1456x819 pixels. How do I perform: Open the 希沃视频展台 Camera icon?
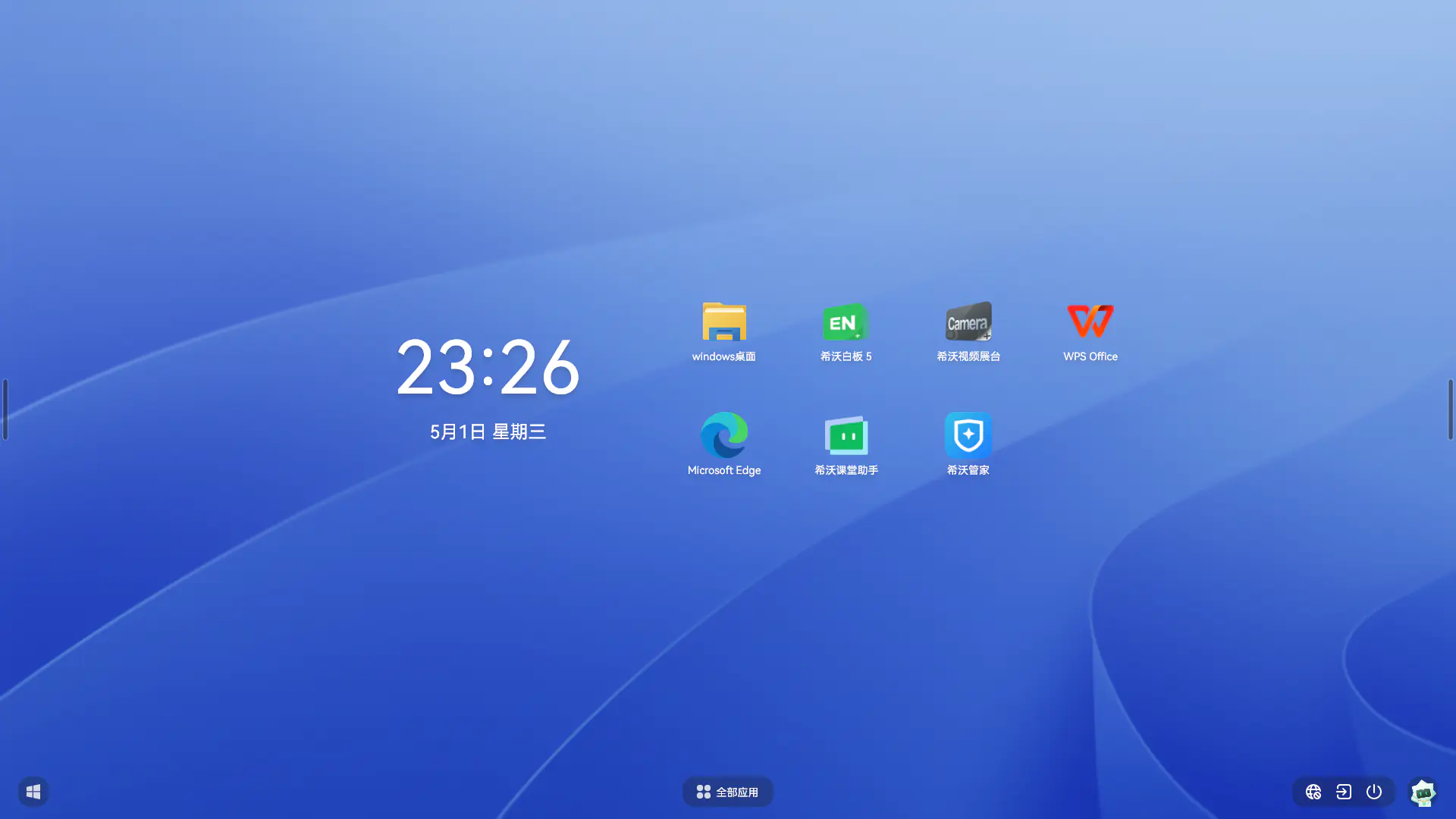point(968,322)
